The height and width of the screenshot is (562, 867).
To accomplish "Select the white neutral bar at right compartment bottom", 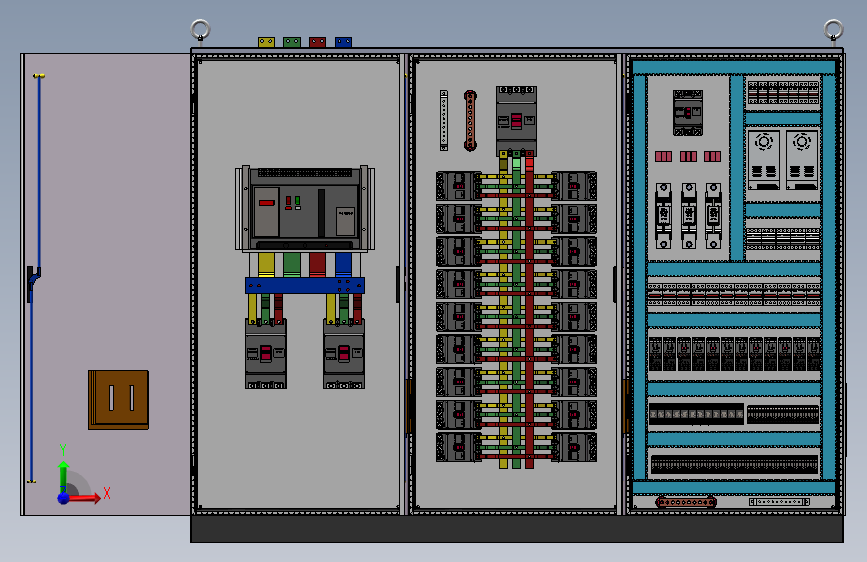I will [779, 502].
